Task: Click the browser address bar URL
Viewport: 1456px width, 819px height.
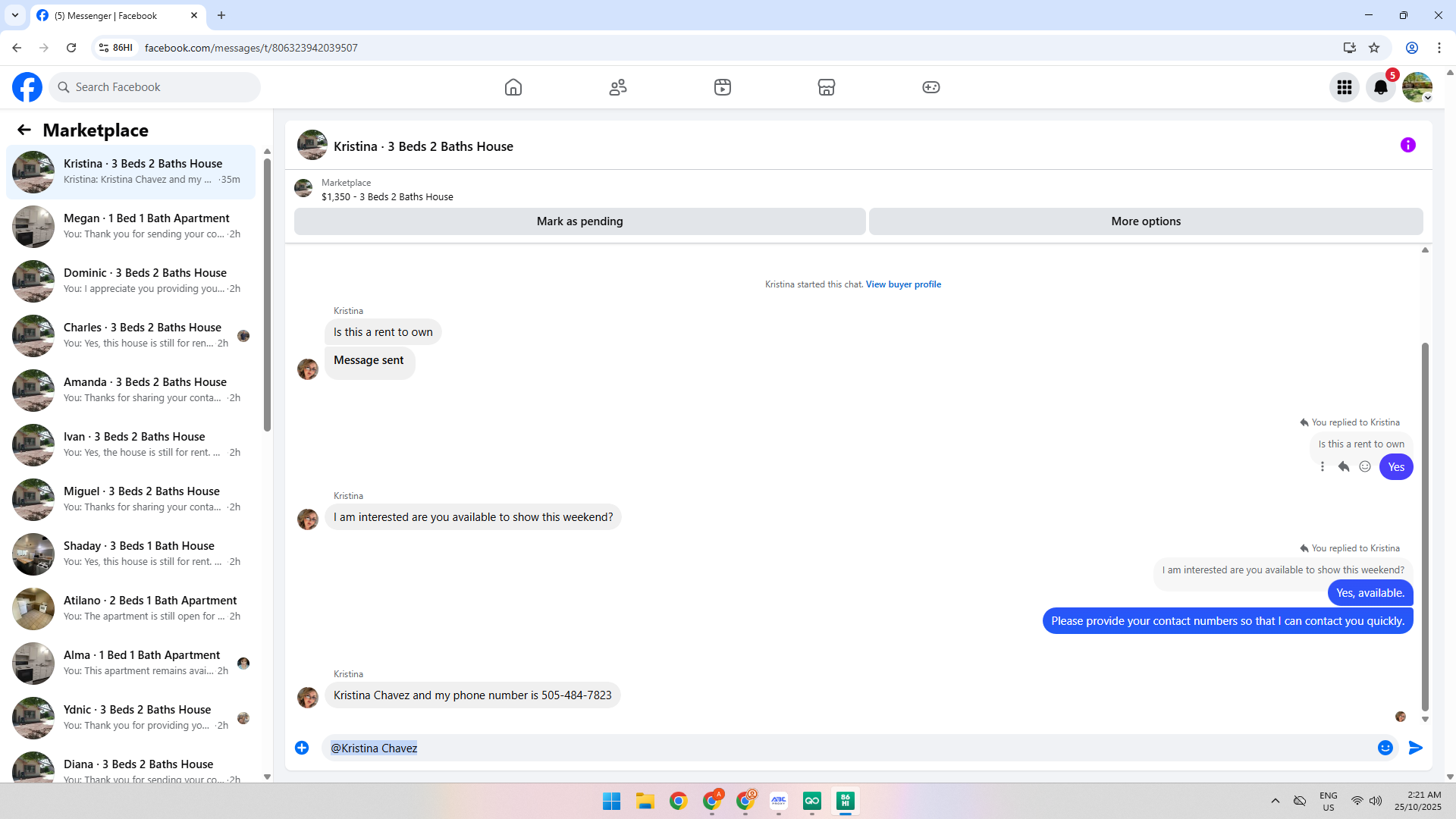Action: pyautogui.click(x=251, y=48)
